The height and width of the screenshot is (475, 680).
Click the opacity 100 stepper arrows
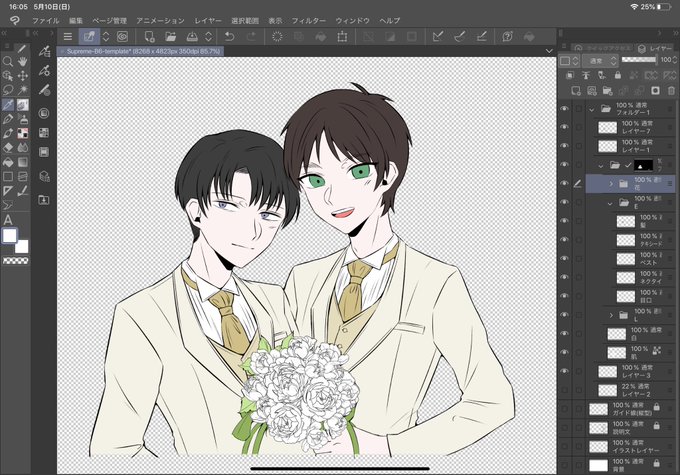click(675, 59)
